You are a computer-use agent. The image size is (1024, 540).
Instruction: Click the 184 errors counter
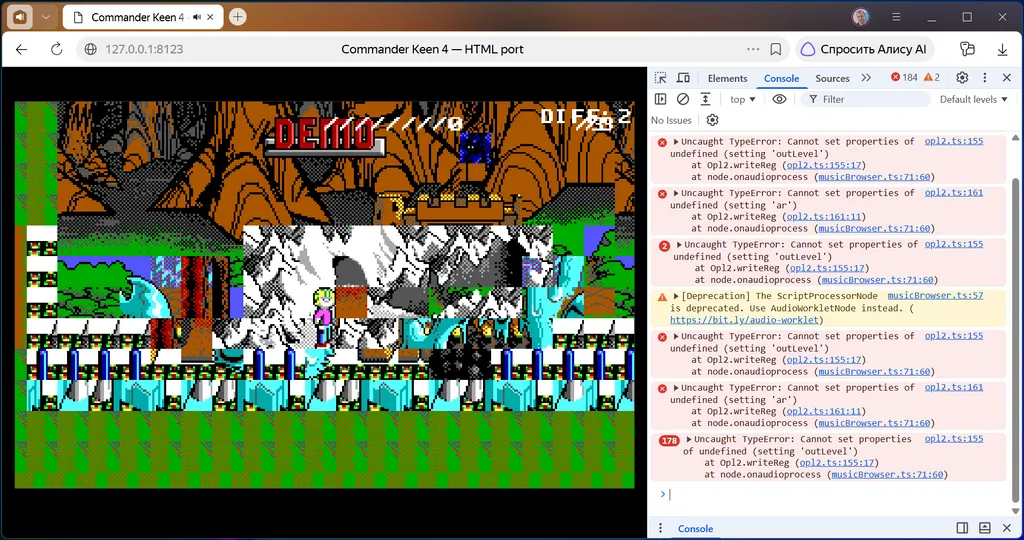point(904,77)
